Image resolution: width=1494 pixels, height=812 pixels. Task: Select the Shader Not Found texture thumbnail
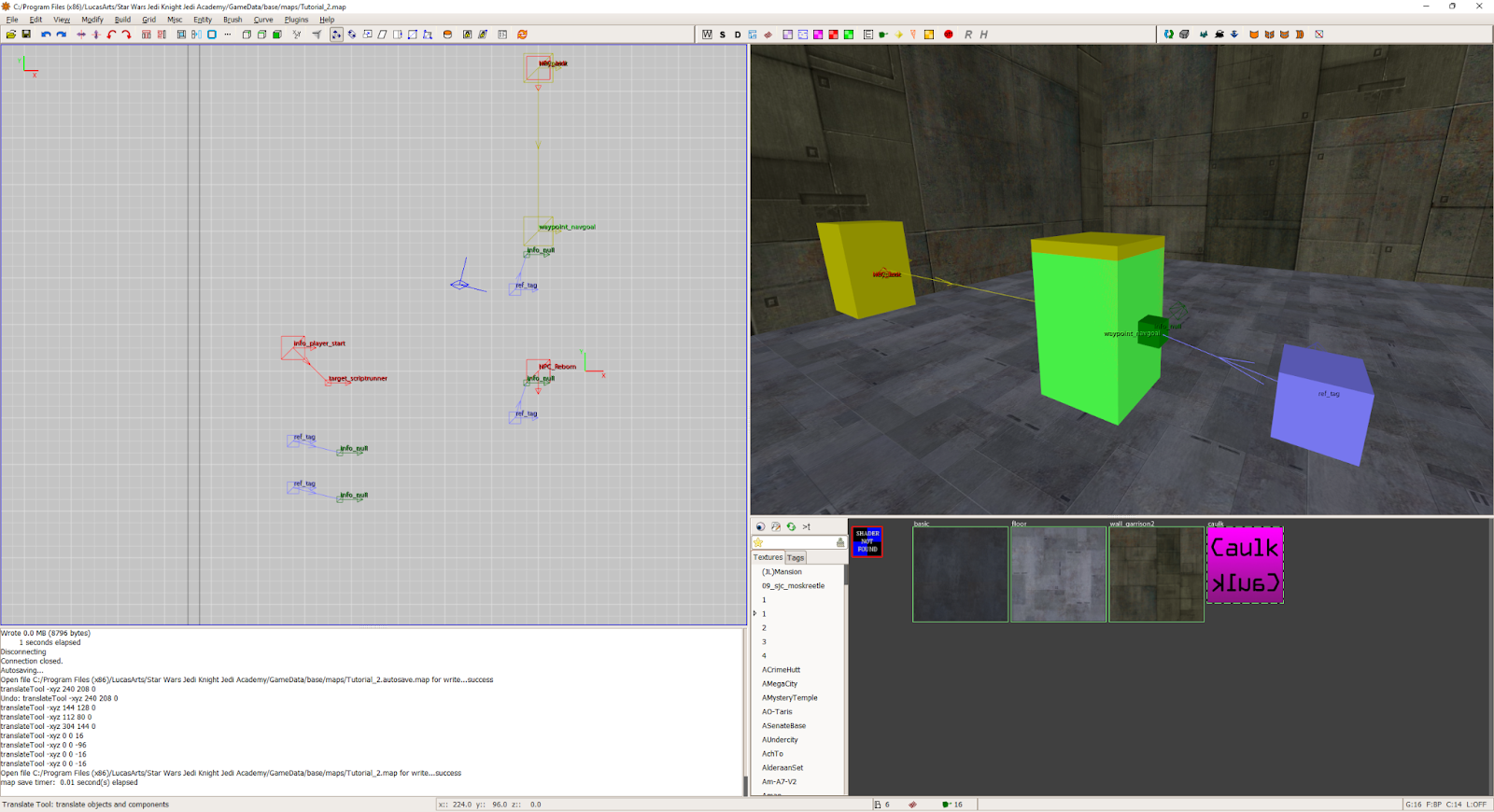point(867,542)
